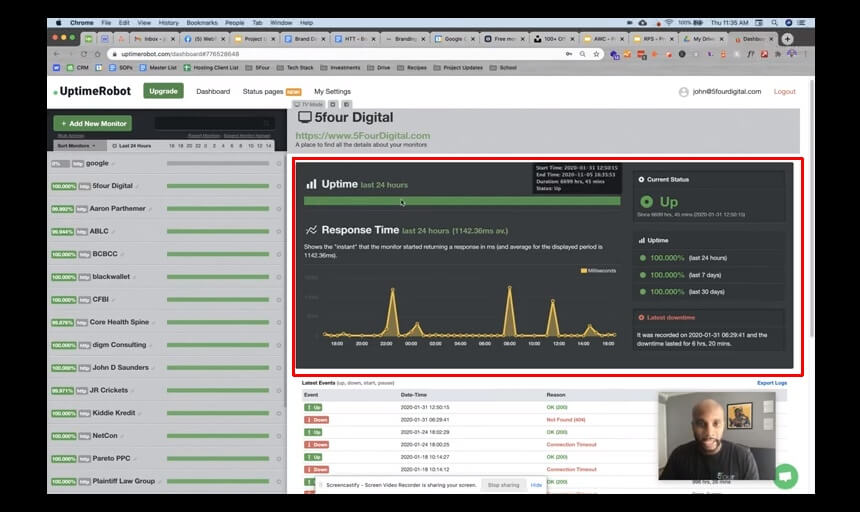
Task: Click the green Uptime last 24 hours bar
Action: (x=462, y=201)
